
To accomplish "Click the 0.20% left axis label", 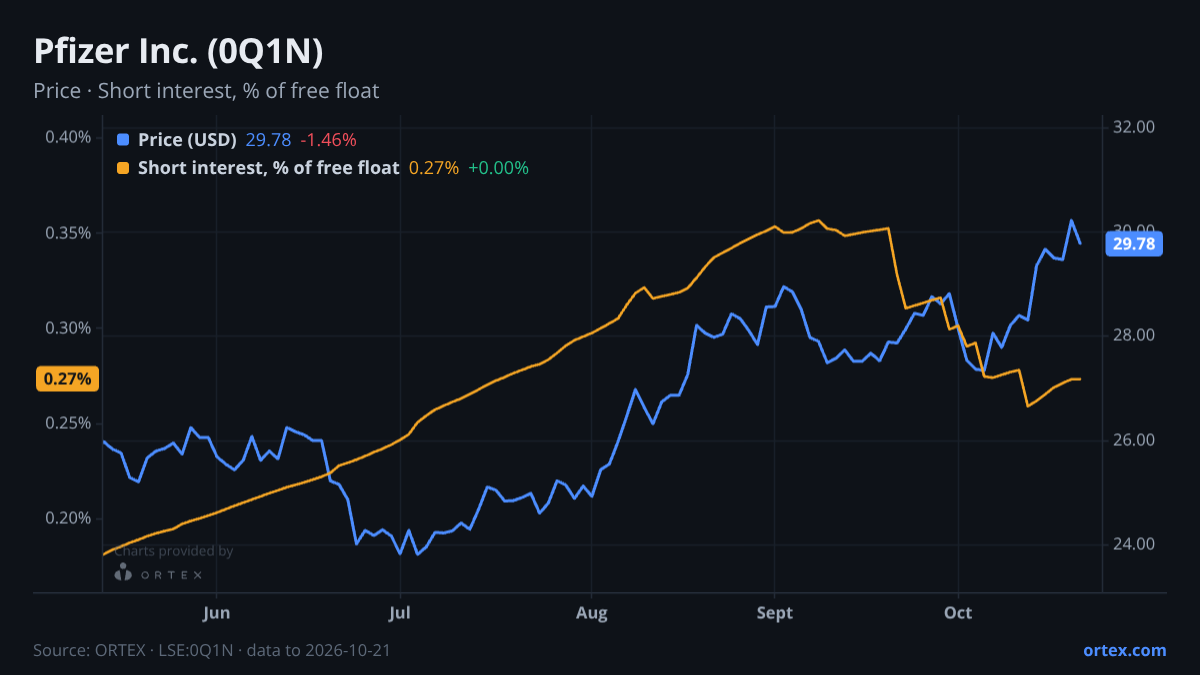I will 68,518.
